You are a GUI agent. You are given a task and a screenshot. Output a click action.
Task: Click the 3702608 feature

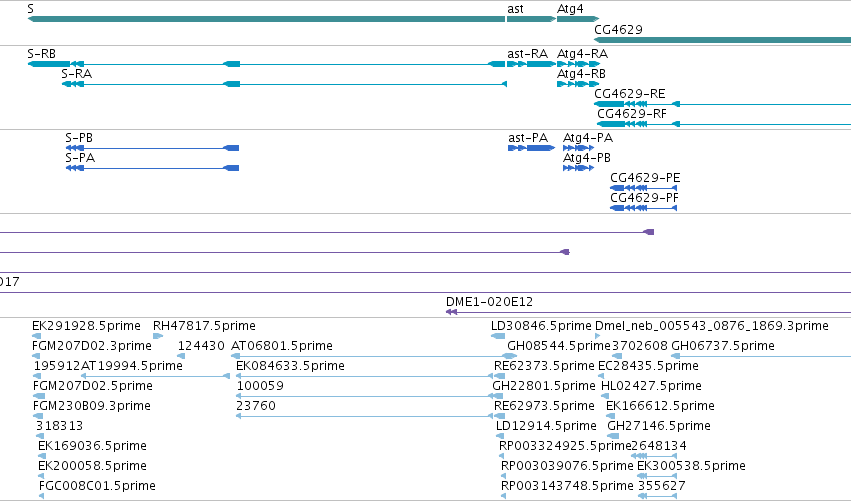[617, 356]
